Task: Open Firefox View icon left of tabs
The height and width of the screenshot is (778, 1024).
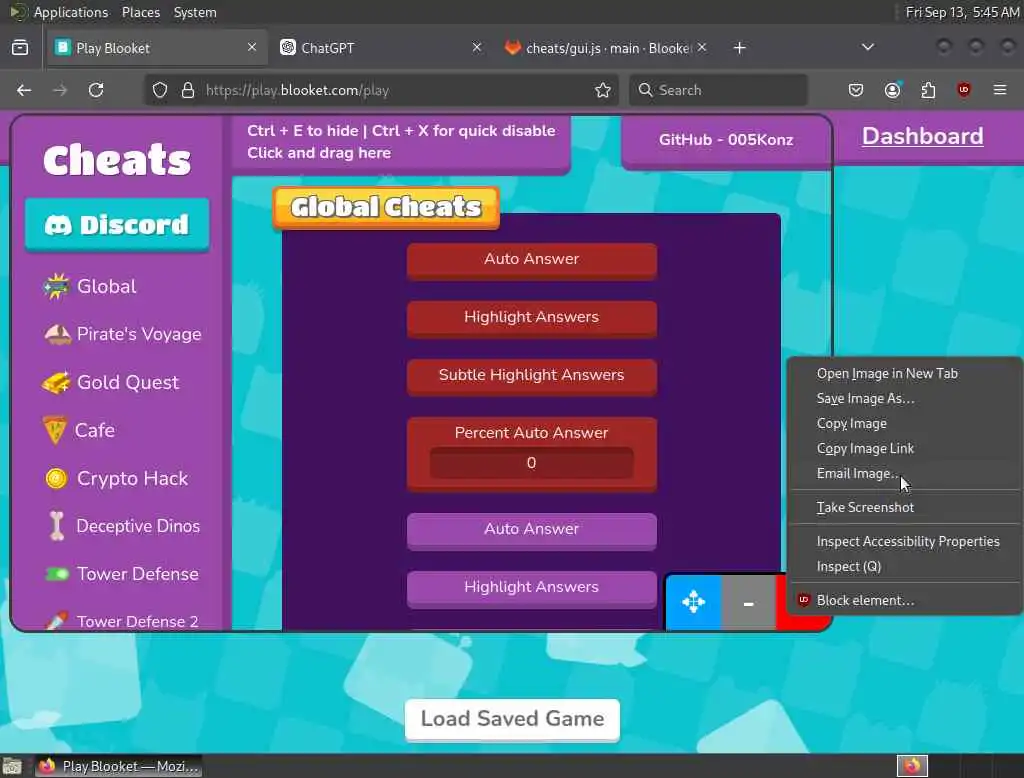Action: pyautogui.click(x=20, y=48)
